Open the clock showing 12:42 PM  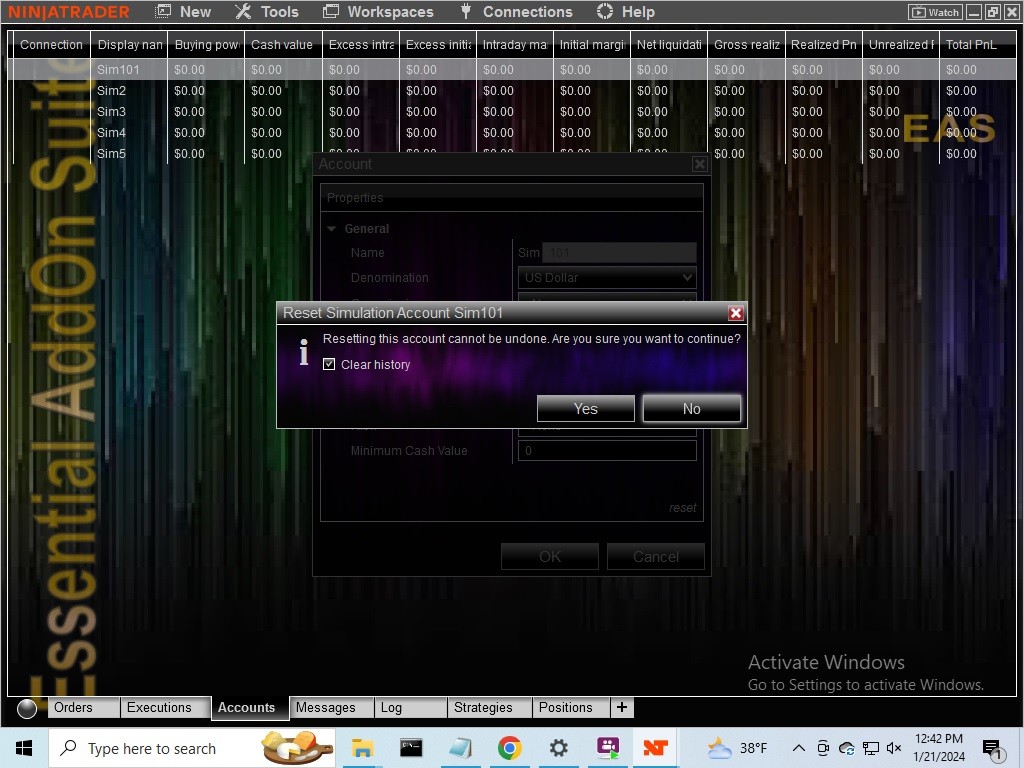(x=938, y=748)
